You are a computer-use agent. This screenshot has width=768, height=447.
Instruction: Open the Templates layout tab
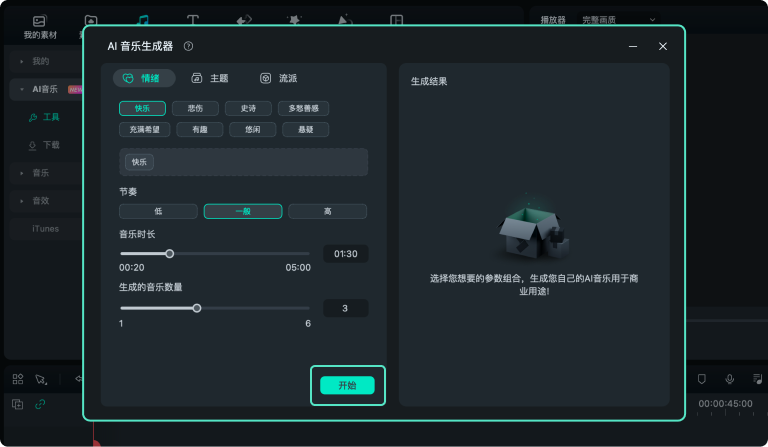pos(396,20)
